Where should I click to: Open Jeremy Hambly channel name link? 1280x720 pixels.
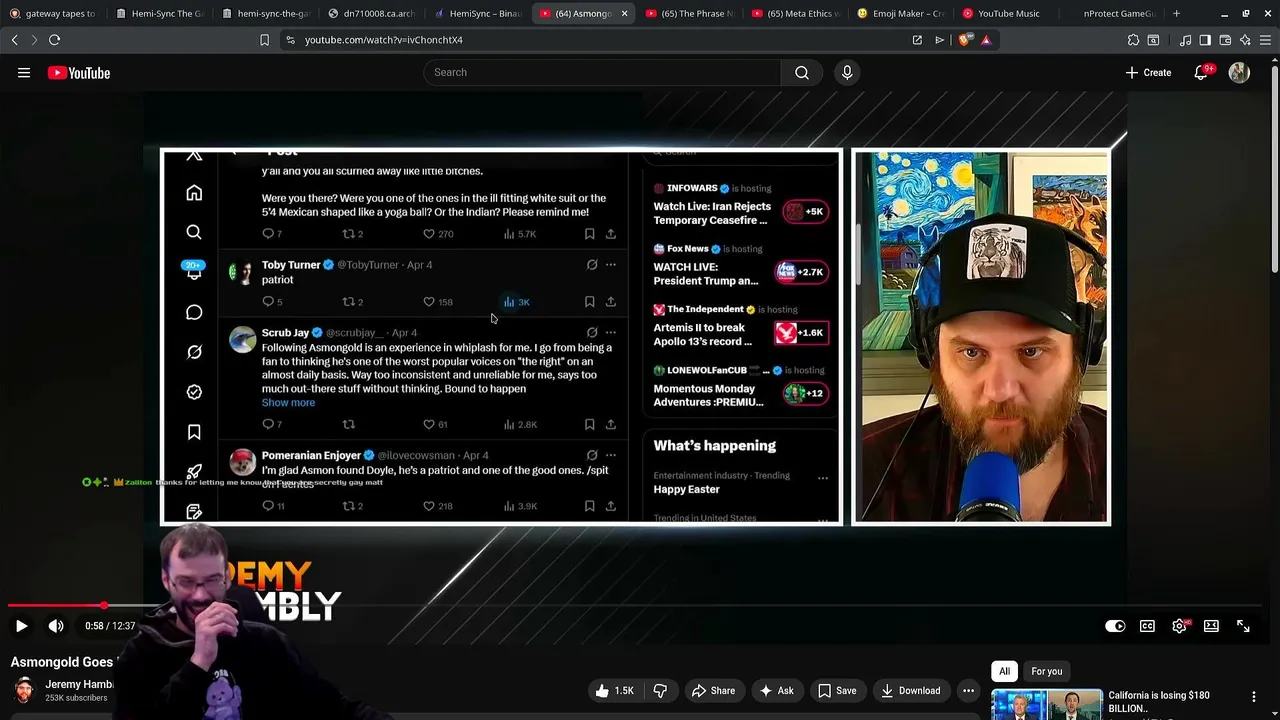click(x=79, y=684)
